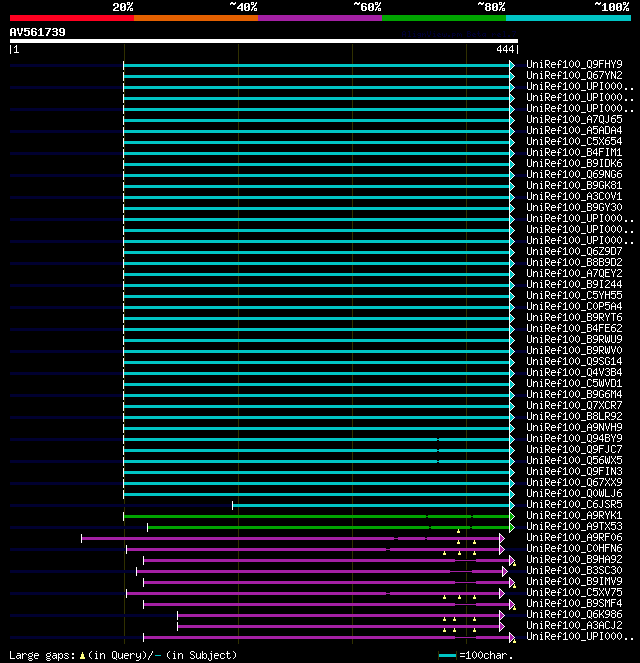
Task: Select the UniRef100_B9HA92 label
Action: (574, 559)
